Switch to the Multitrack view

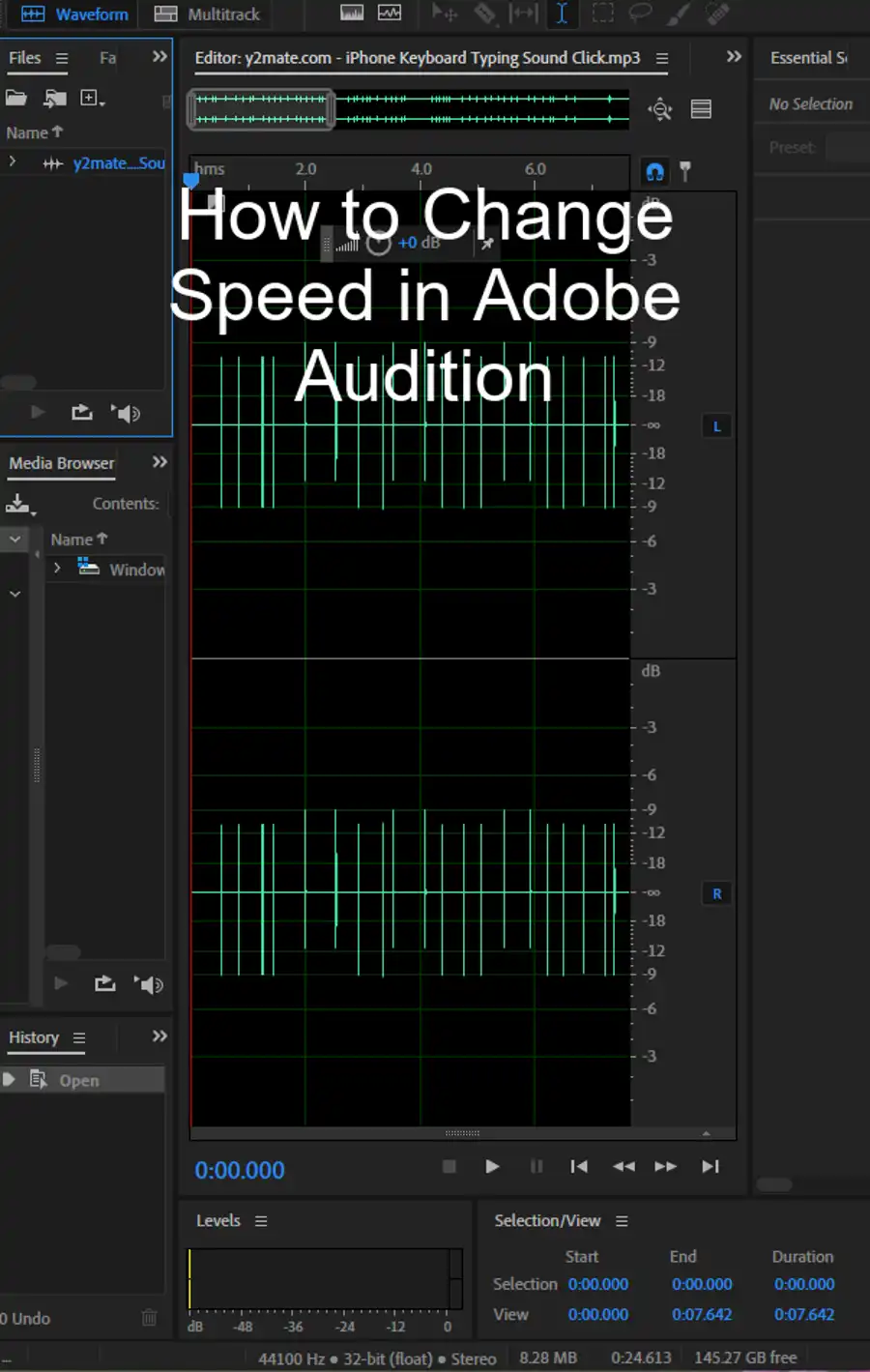(x=207, y=15)
